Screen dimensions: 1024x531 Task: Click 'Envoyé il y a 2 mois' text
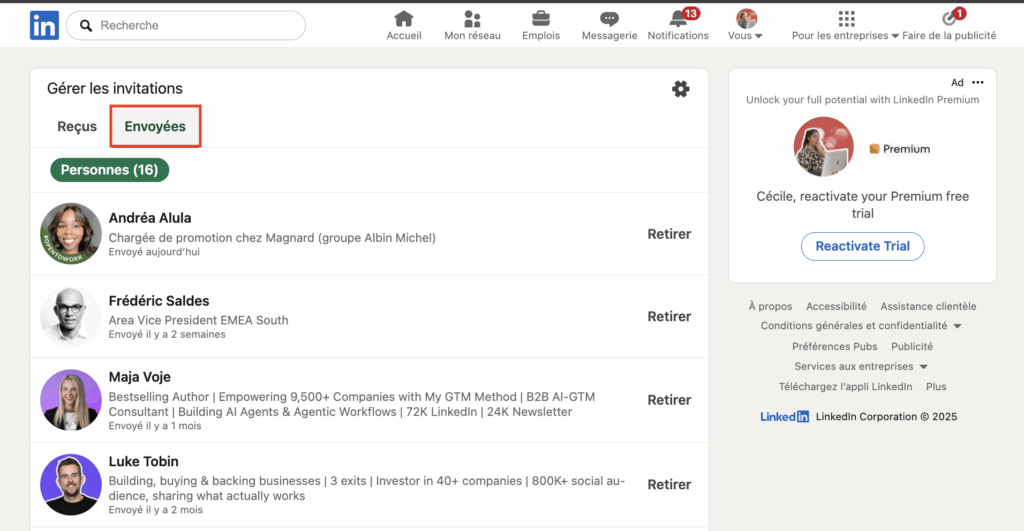(155, 510)
